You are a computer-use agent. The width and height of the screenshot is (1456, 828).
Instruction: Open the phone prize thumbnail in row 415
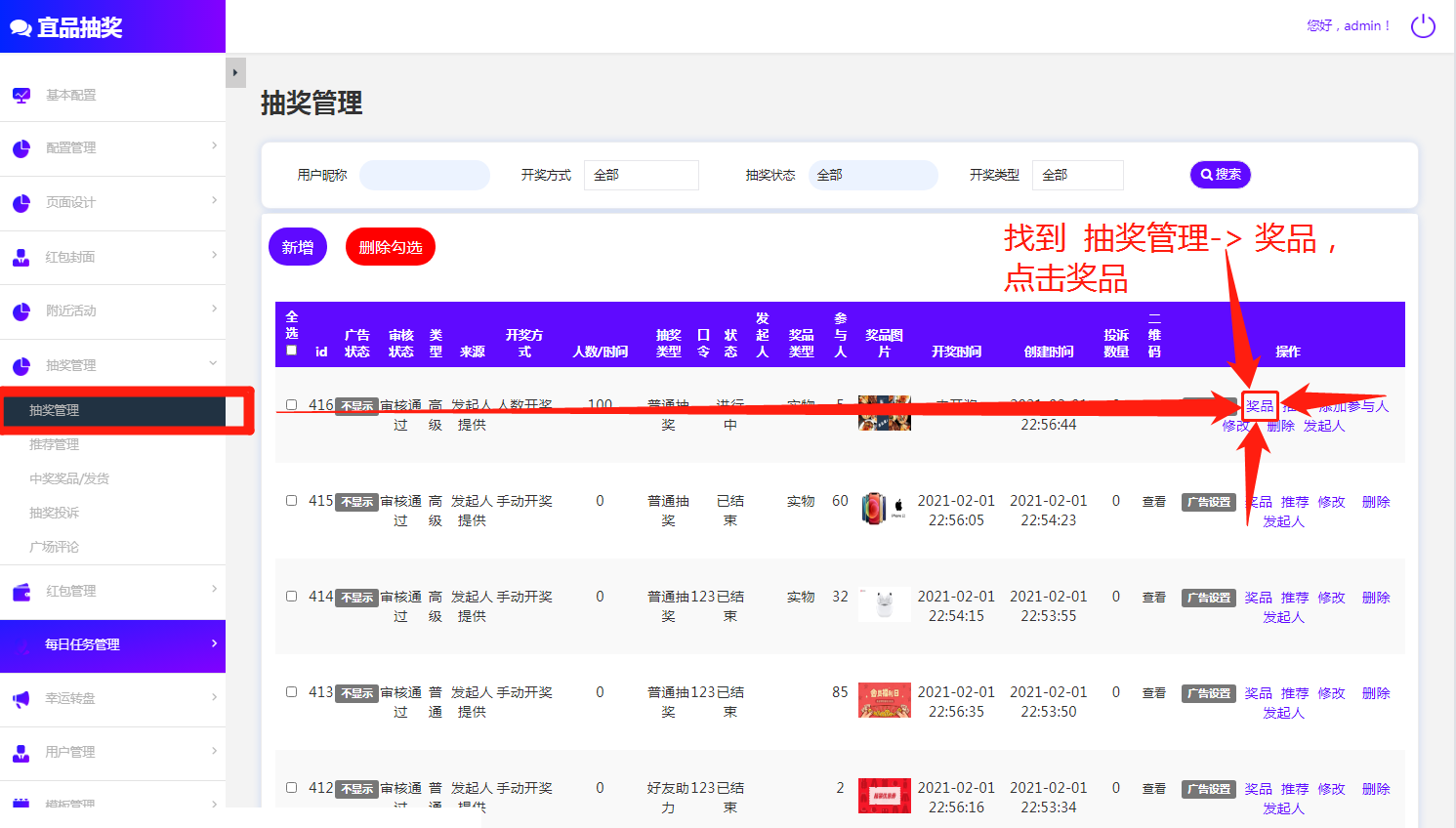tap(885, 509)
